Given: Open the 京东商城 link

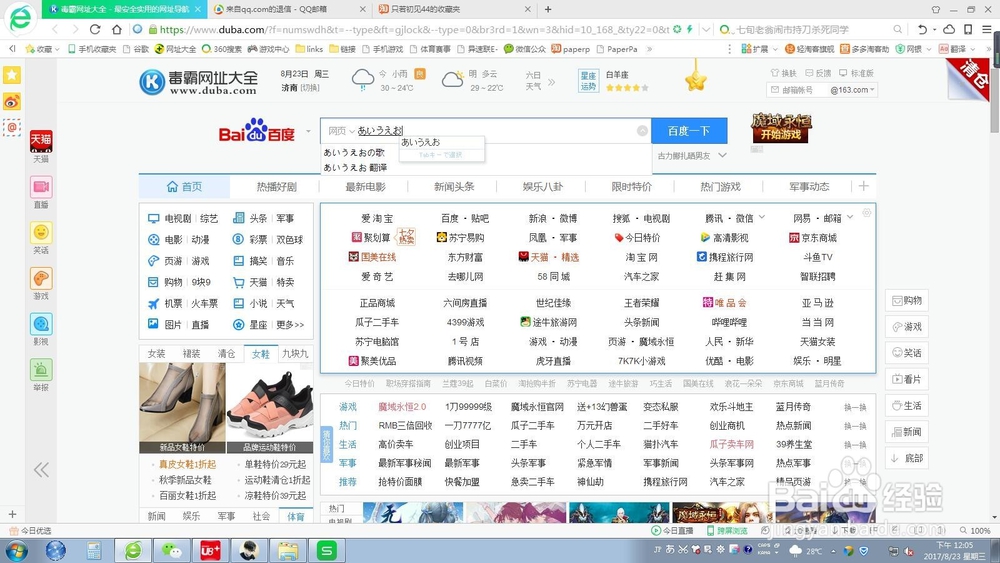Looking at the screenshot, I should (x=813, y=238).
